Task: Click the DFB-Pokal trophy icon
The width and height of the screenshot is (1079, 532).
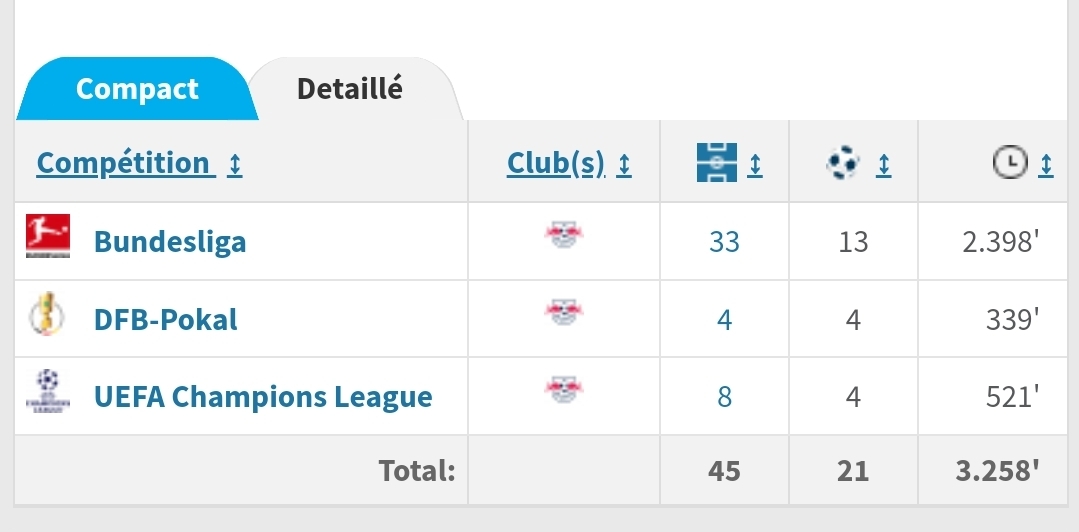Action: 47,318
